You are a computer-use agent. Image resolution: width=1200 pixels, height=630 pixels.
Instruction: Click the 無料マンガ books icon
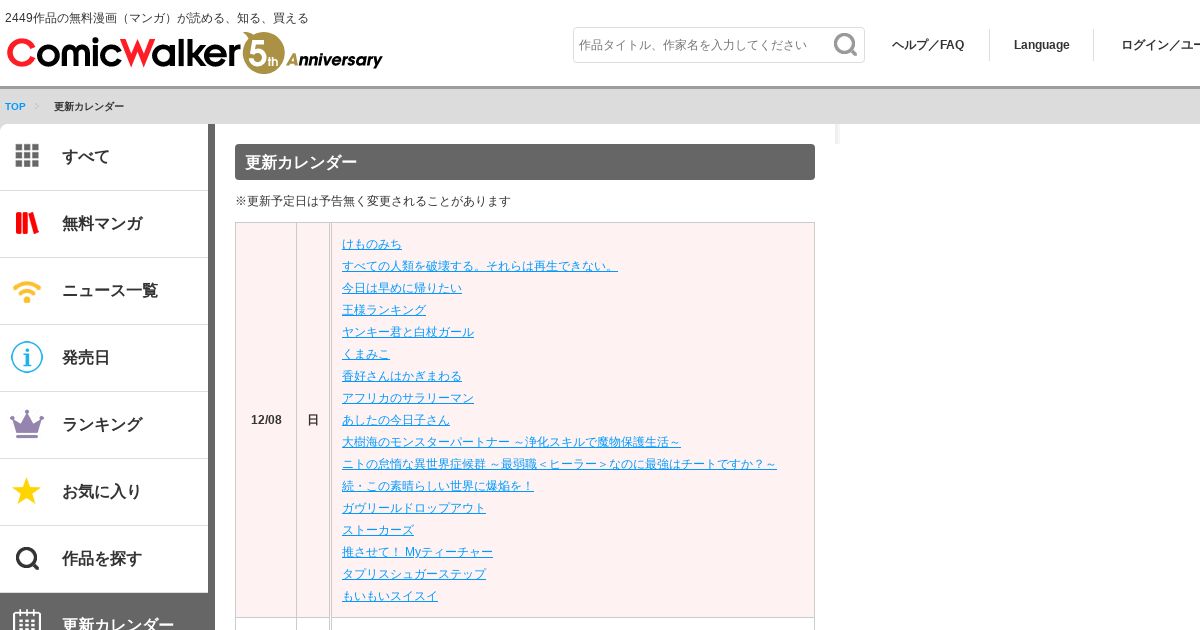27,223
